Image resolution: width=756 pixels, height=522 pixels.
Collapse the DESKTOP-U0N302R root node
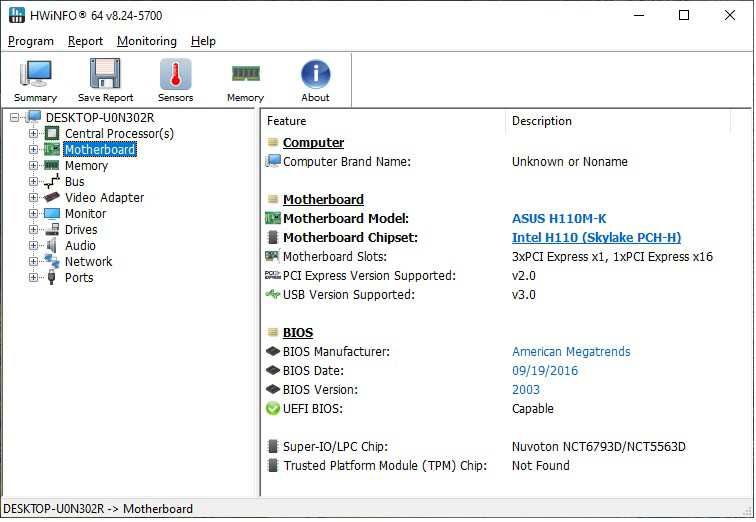15,117
